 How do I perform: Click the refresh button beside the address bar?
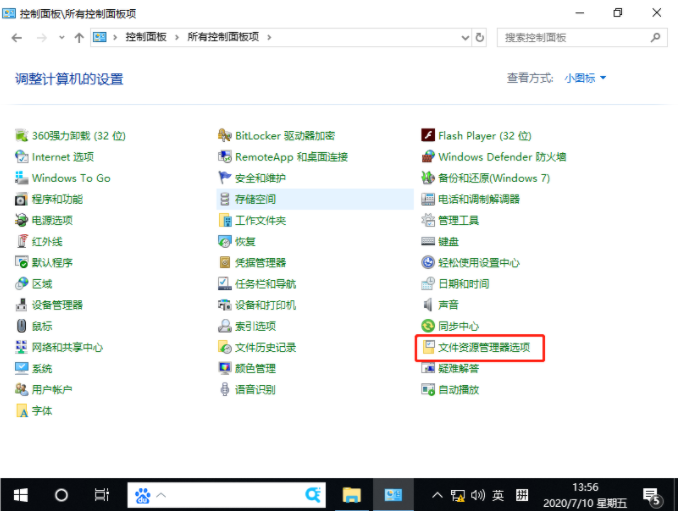[480, 37]
